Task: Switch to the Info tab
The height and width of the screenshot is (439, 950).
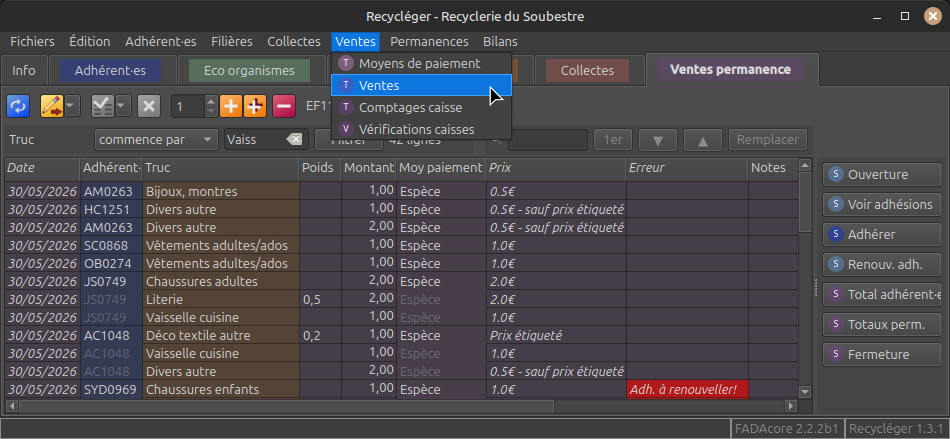Action: (24, 70)
